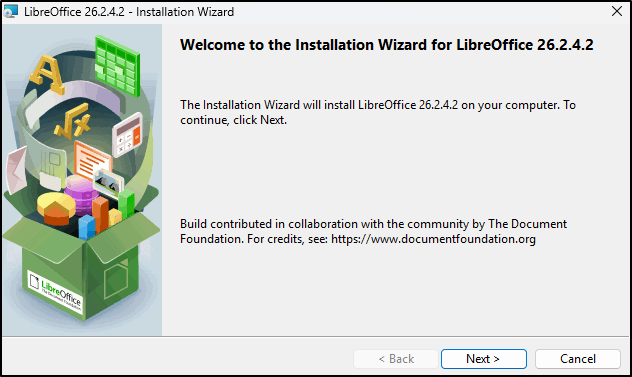The height and width of the screenshot is (377, 632).
Task: Click the Next > button
Action: [484, 359]
